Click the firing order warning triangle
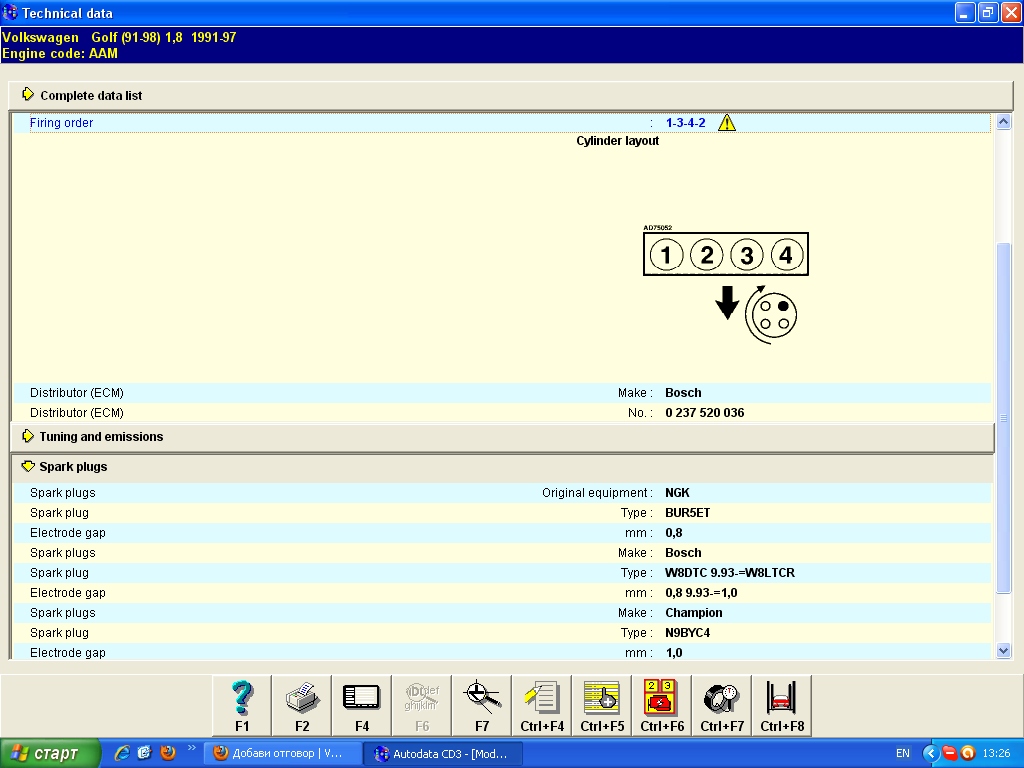Viewport: 1024px width, 768px height. (x=727, y=123)
